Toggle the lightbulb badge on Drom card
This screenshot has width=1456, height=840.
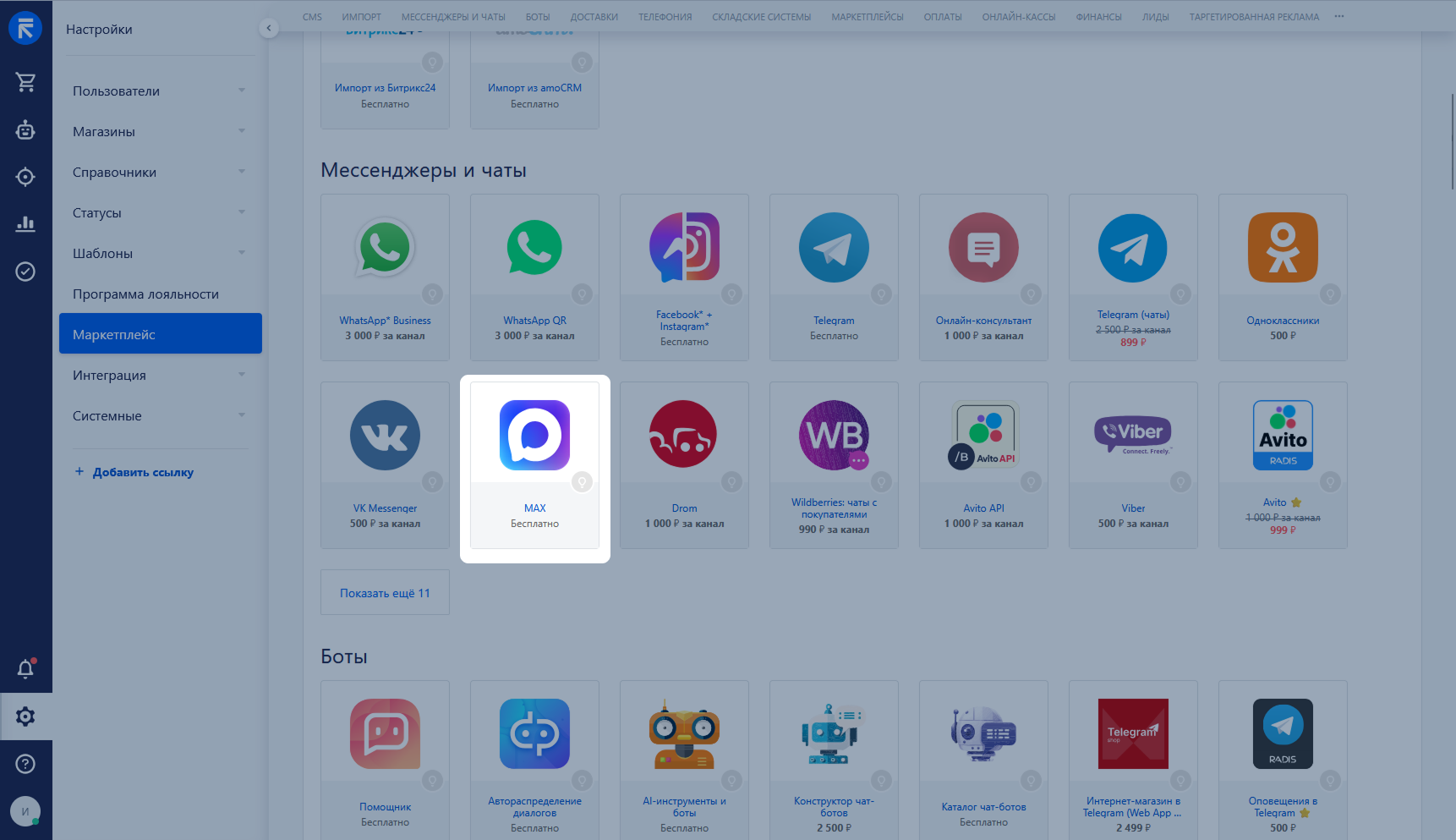coord(731,482)
